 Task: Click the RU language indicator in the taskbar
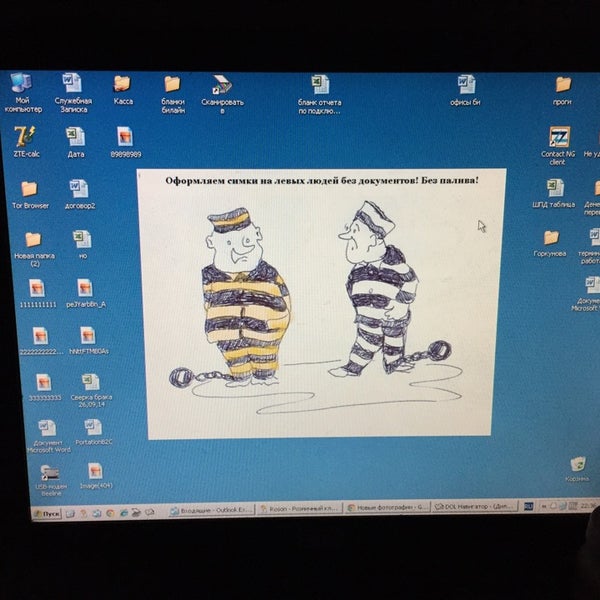[528, 506]
